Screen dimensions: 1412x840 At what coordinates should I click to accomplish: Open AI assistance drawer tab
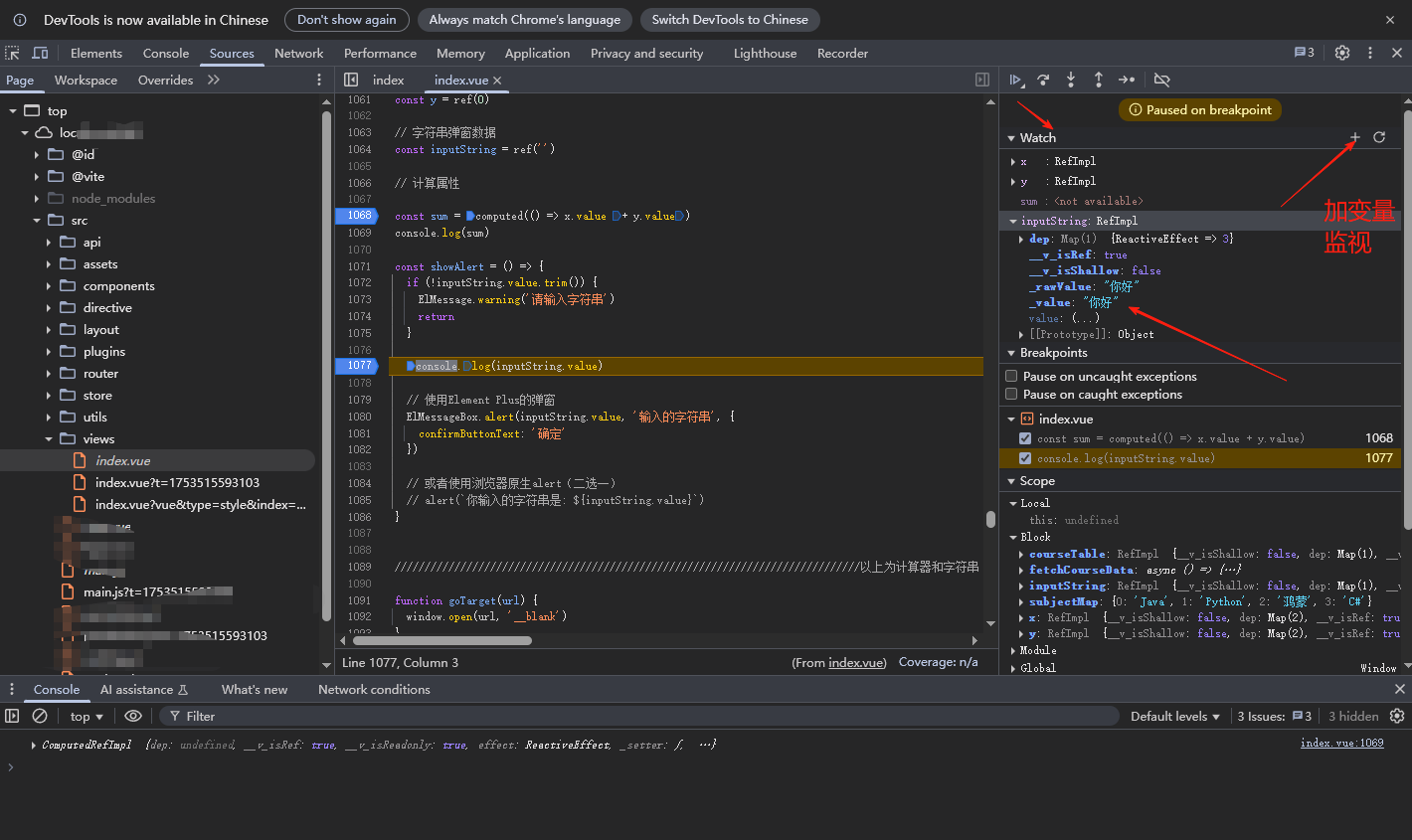pos(144,689)
